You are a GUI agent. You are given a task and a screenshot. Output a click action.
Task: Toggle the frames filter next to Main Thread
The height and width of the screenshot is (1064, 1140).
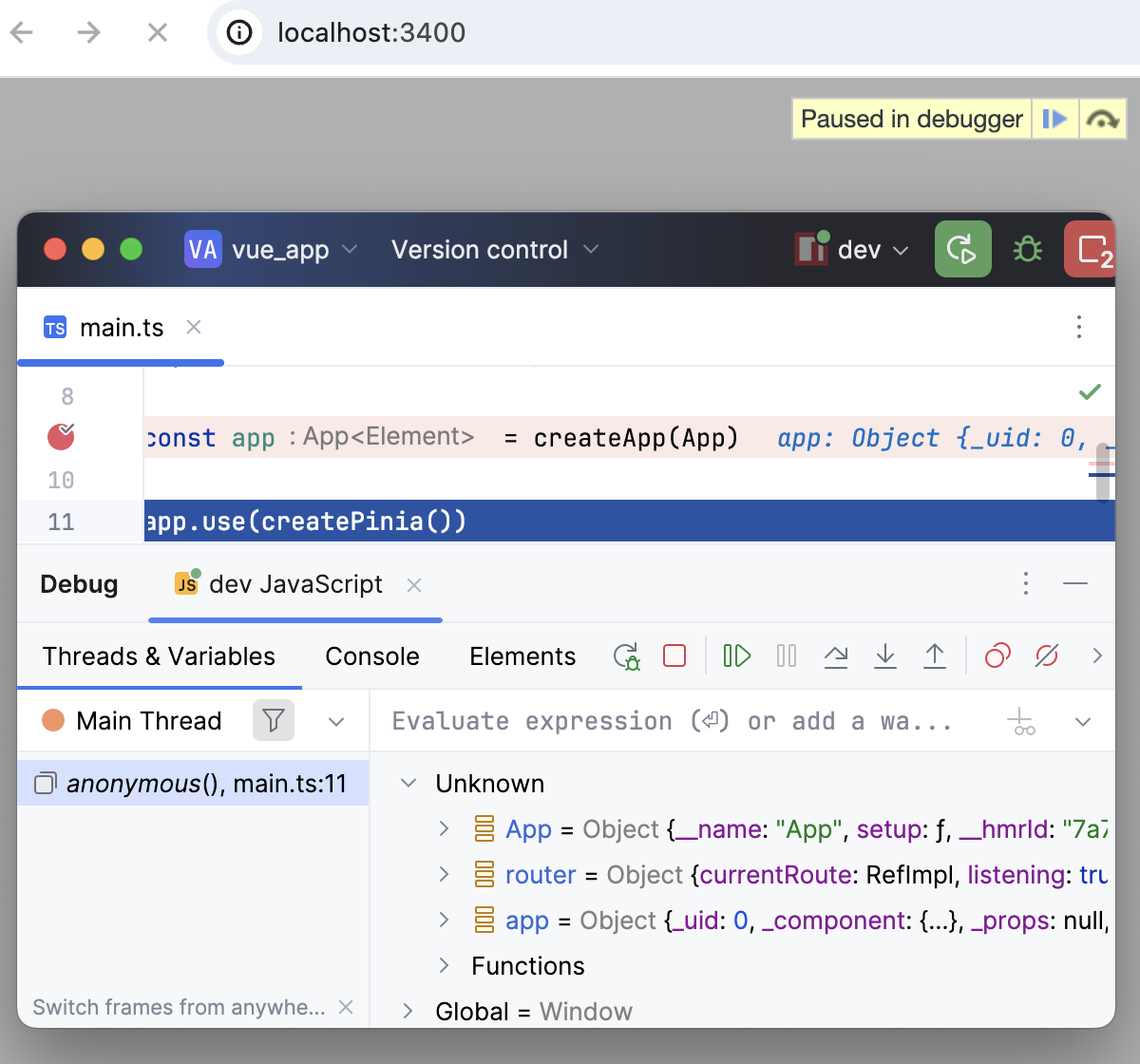273,721
